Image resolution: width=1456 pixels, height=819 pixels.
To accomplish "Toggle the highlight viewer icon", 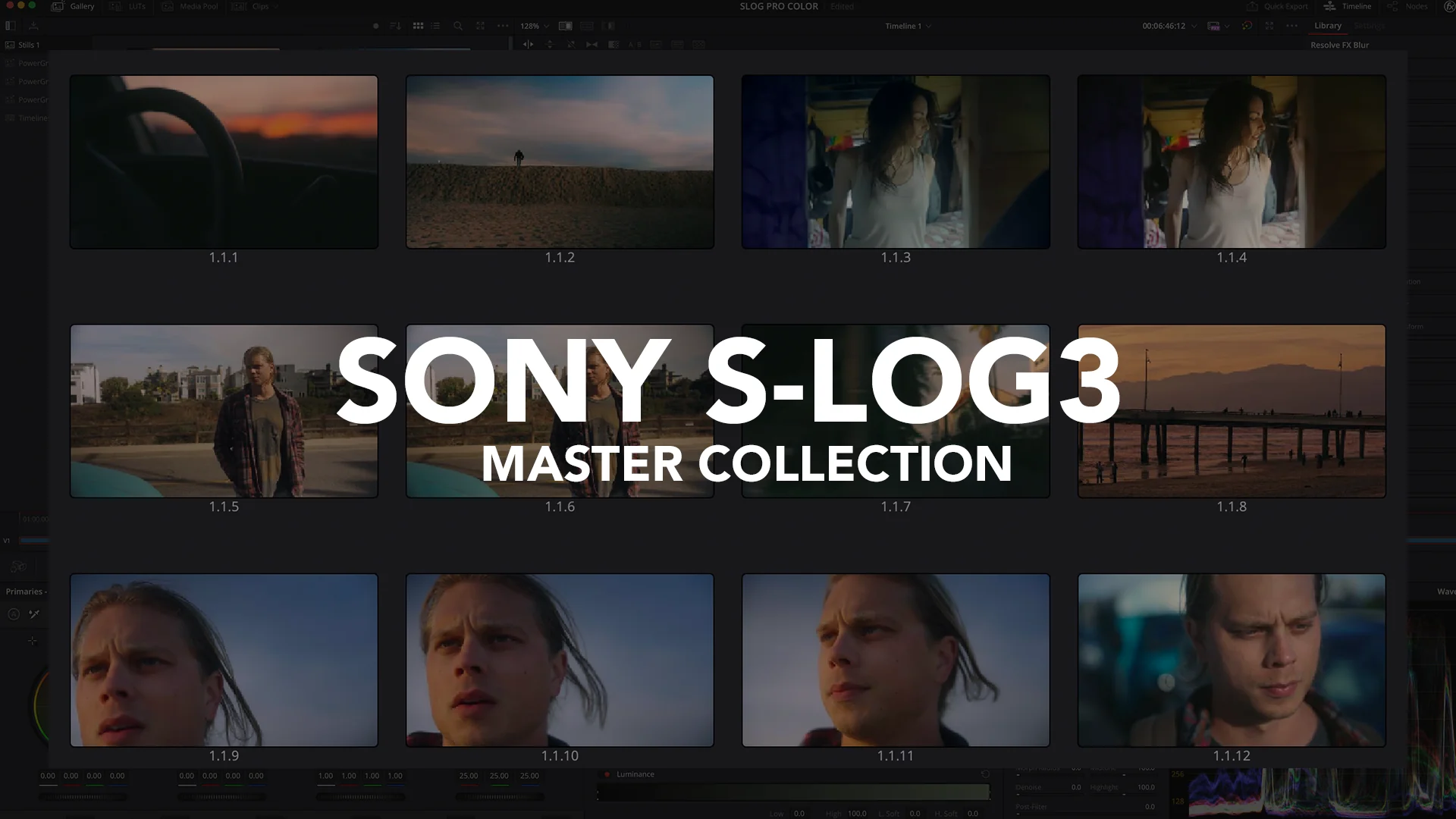I will click(x=608, y=26).
